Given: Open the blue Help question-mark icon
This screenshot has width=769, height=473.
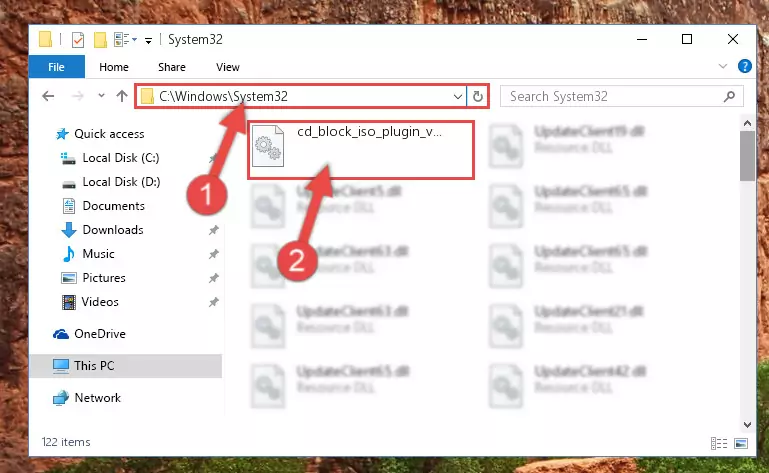Looking at the screenshot, I should pos(744,66).
